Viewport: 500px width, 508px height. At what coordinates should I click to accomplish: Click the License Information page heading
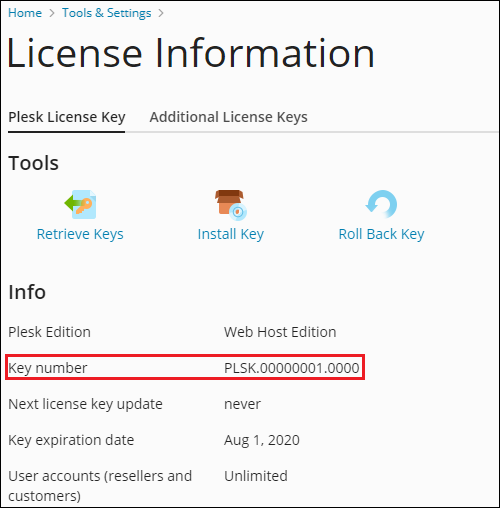point(191,53)
